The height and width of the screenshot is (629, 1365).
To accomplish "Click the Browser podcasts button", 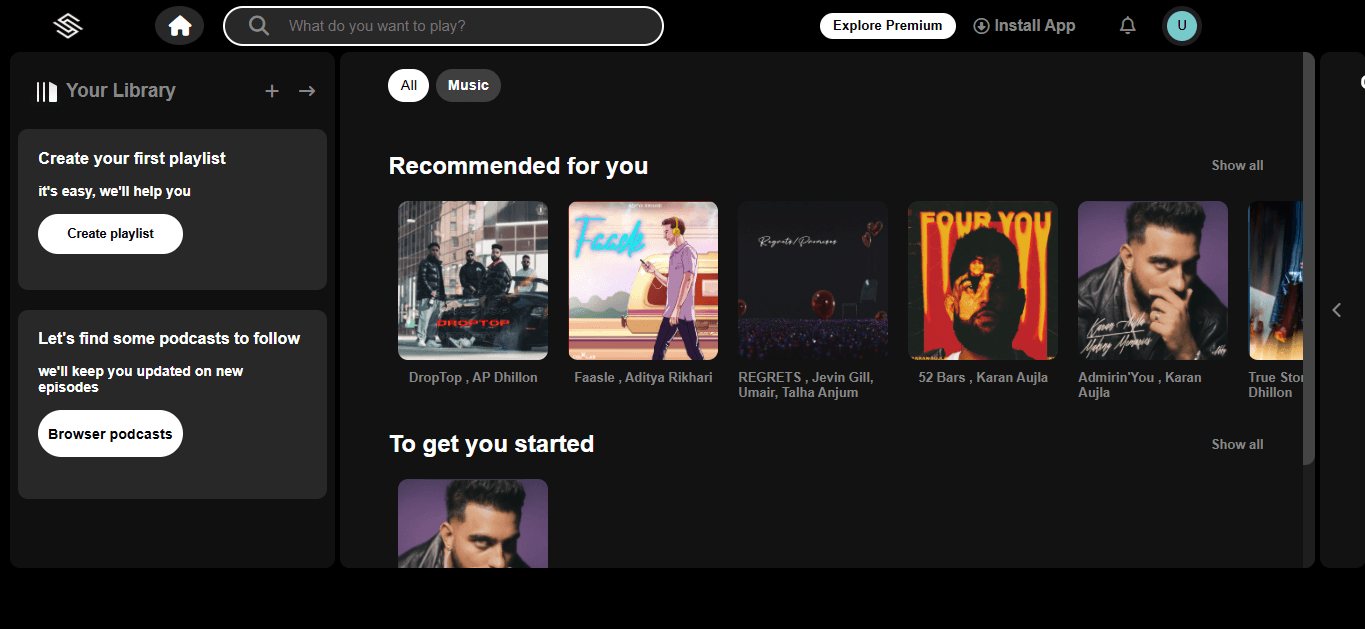I will coord(110,433).
